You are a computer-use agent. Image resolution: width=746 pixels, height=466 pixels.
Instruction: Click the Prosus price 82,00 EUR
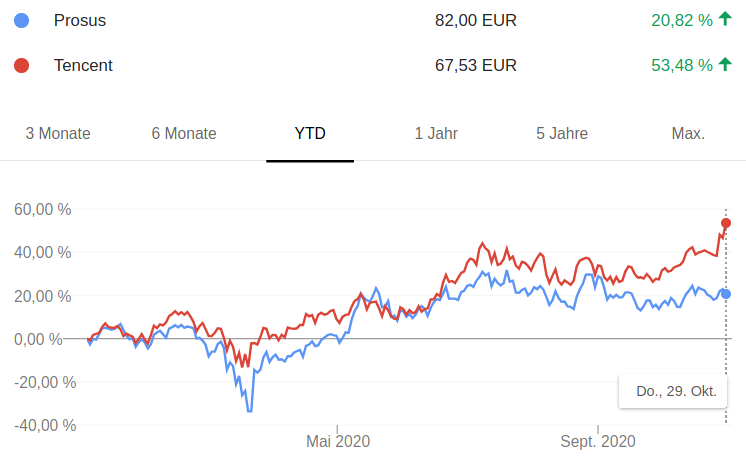476,20
